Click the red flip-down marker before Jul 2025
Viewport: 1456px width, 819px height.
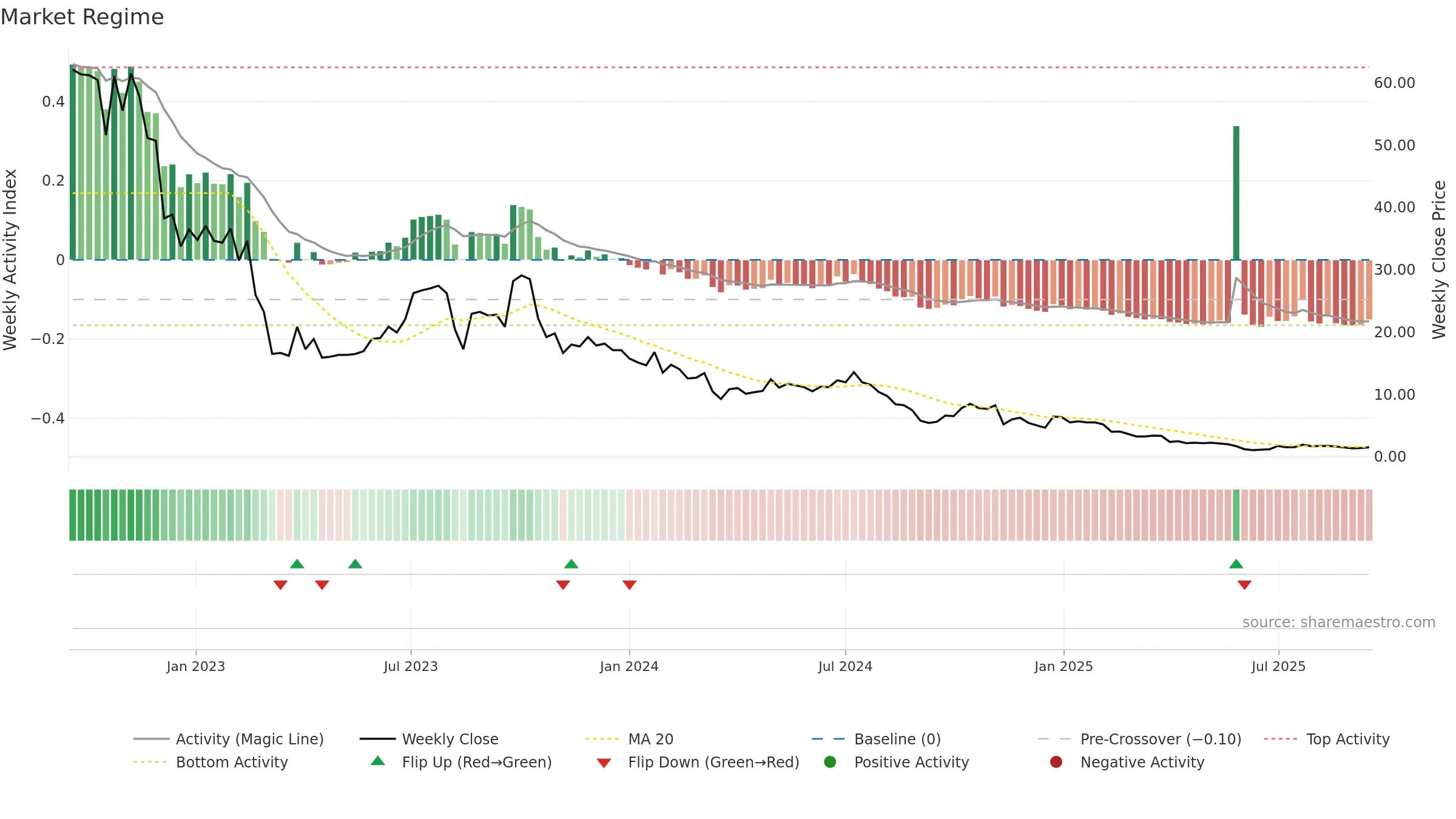[x=1245, y=585]
